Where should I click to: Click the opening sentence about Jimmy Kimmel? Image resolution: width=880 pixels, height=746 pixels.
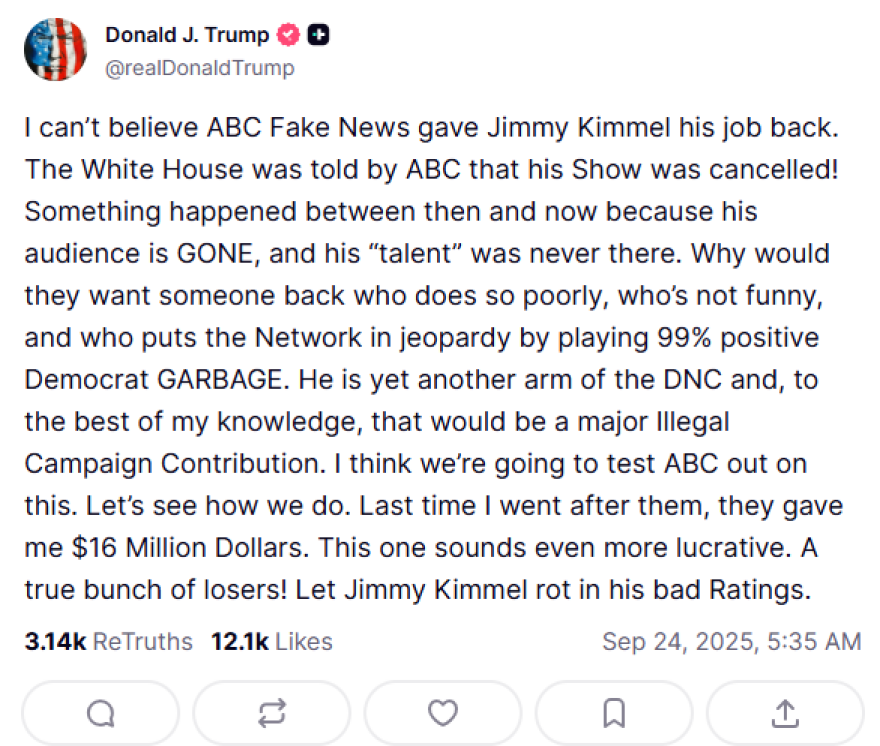[x=430, y=129]
